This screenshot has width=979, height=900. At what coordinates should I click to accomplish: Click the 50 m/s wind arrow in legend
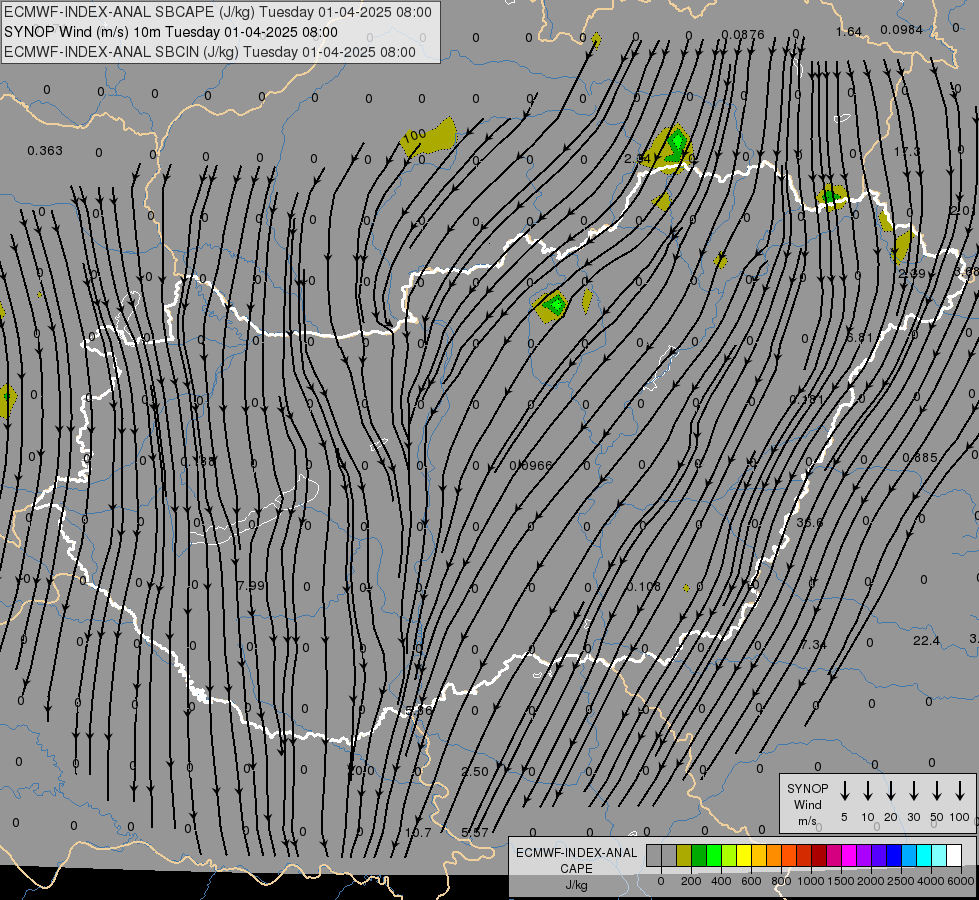point(937,791)
